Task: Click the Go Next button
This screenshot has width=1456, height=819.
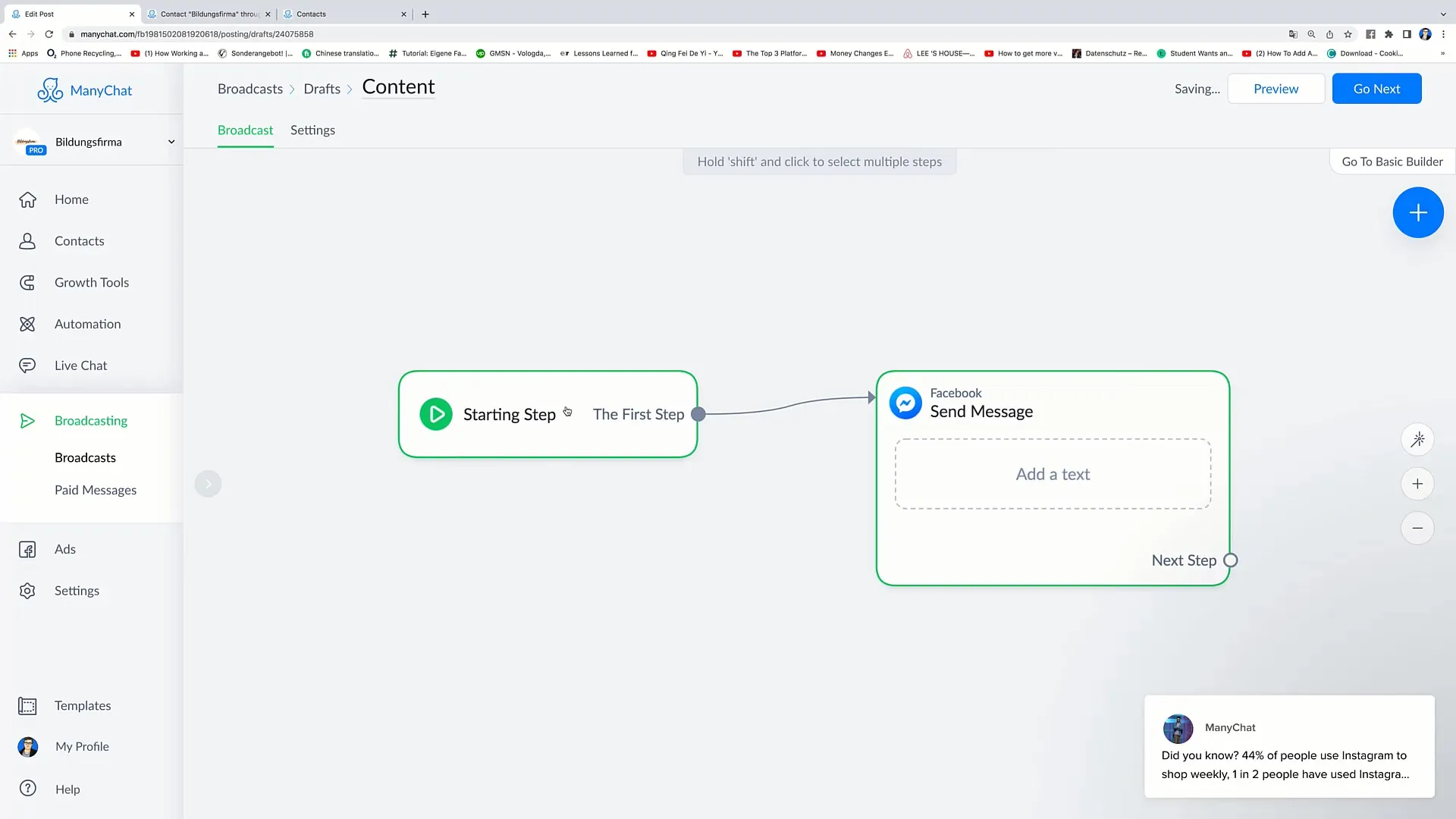Action: (x=1376, y=89)
